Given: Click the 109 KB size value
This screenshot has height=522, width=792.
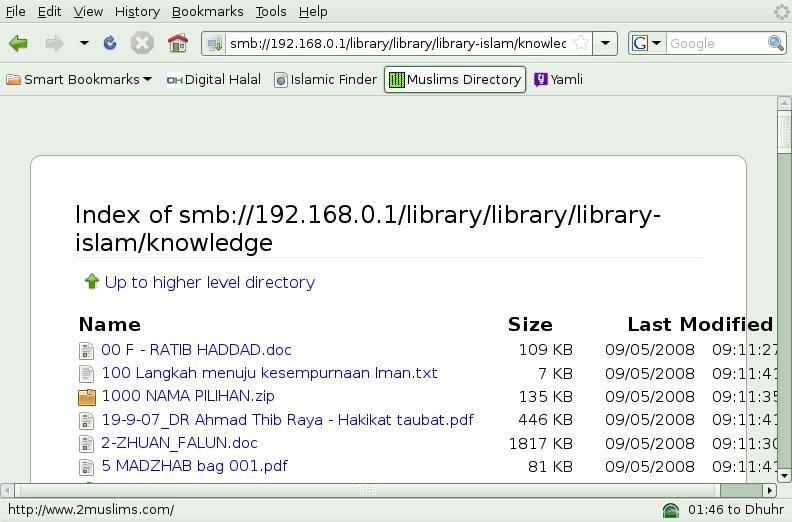Looking at the screenshot, I should [546, 350].
